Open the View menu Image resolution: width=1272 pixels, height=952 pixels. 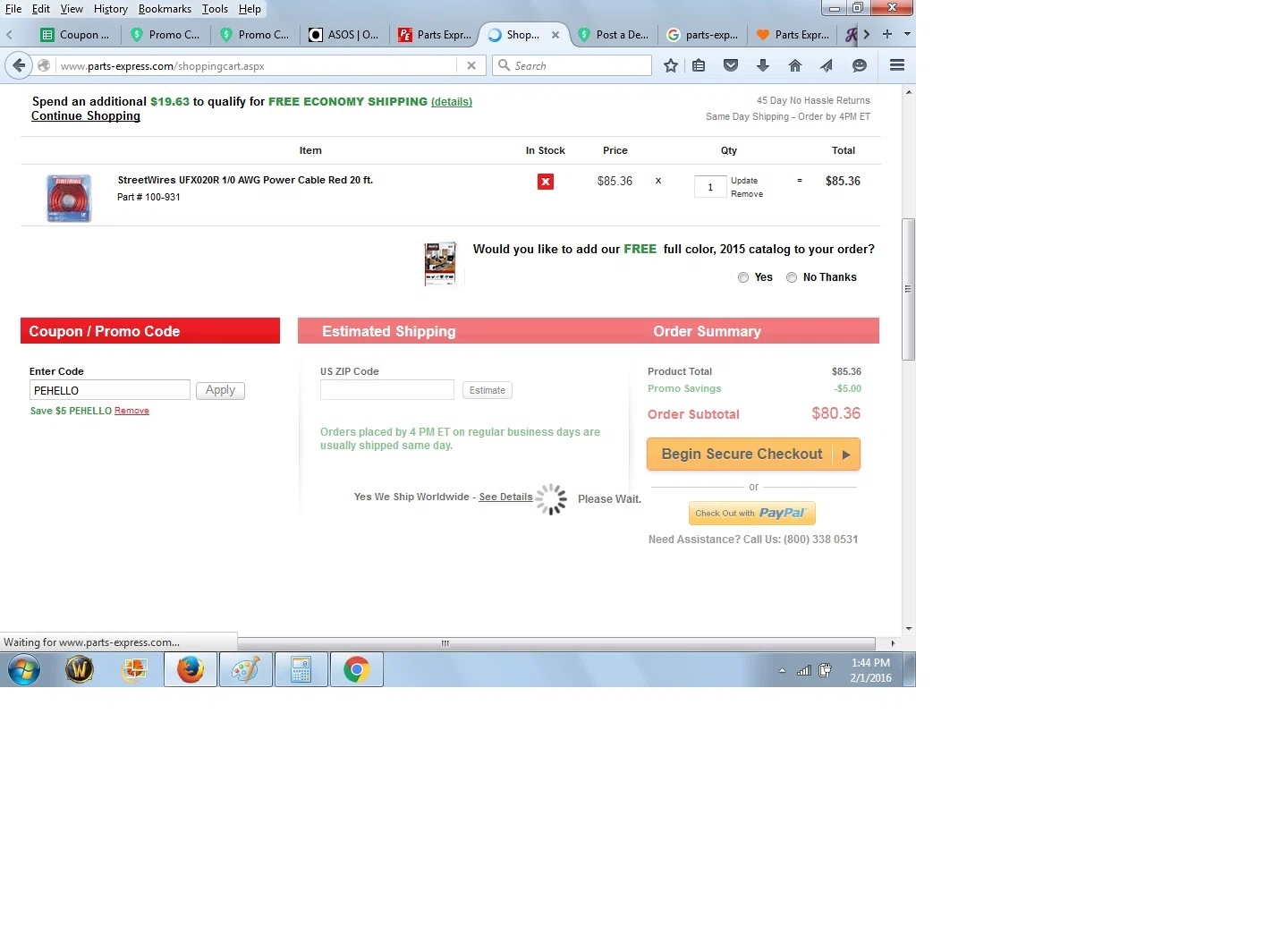pyautogui.click(x=72, y=9)
